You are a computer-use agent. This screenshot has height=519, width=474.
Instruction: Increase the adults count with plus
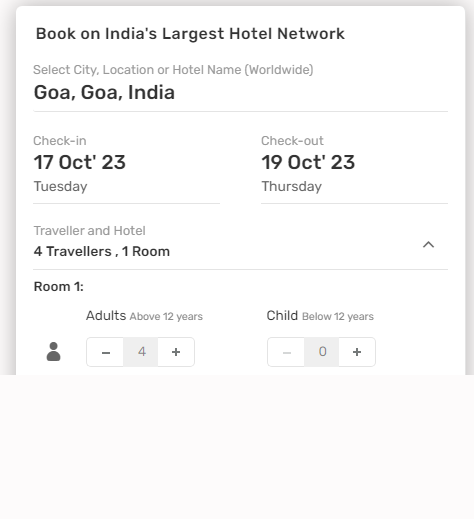click(176, 352)
